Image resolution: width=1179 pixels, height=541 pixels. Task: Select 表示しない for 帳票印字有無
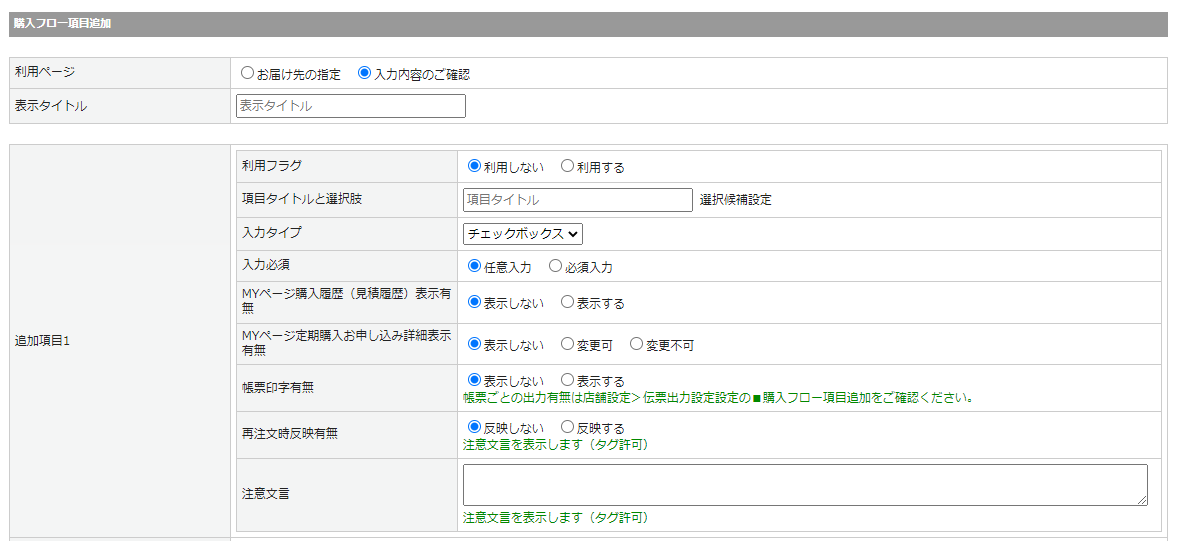474,380
